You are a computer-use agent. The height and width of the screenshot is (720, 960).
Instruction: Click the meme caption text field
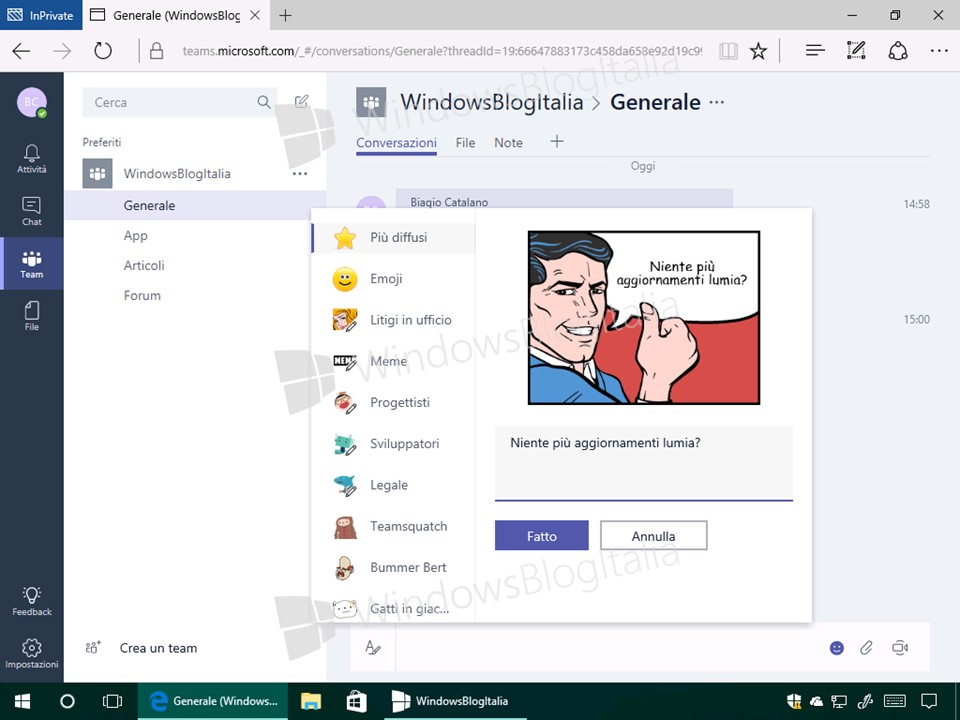click(643, 463)
